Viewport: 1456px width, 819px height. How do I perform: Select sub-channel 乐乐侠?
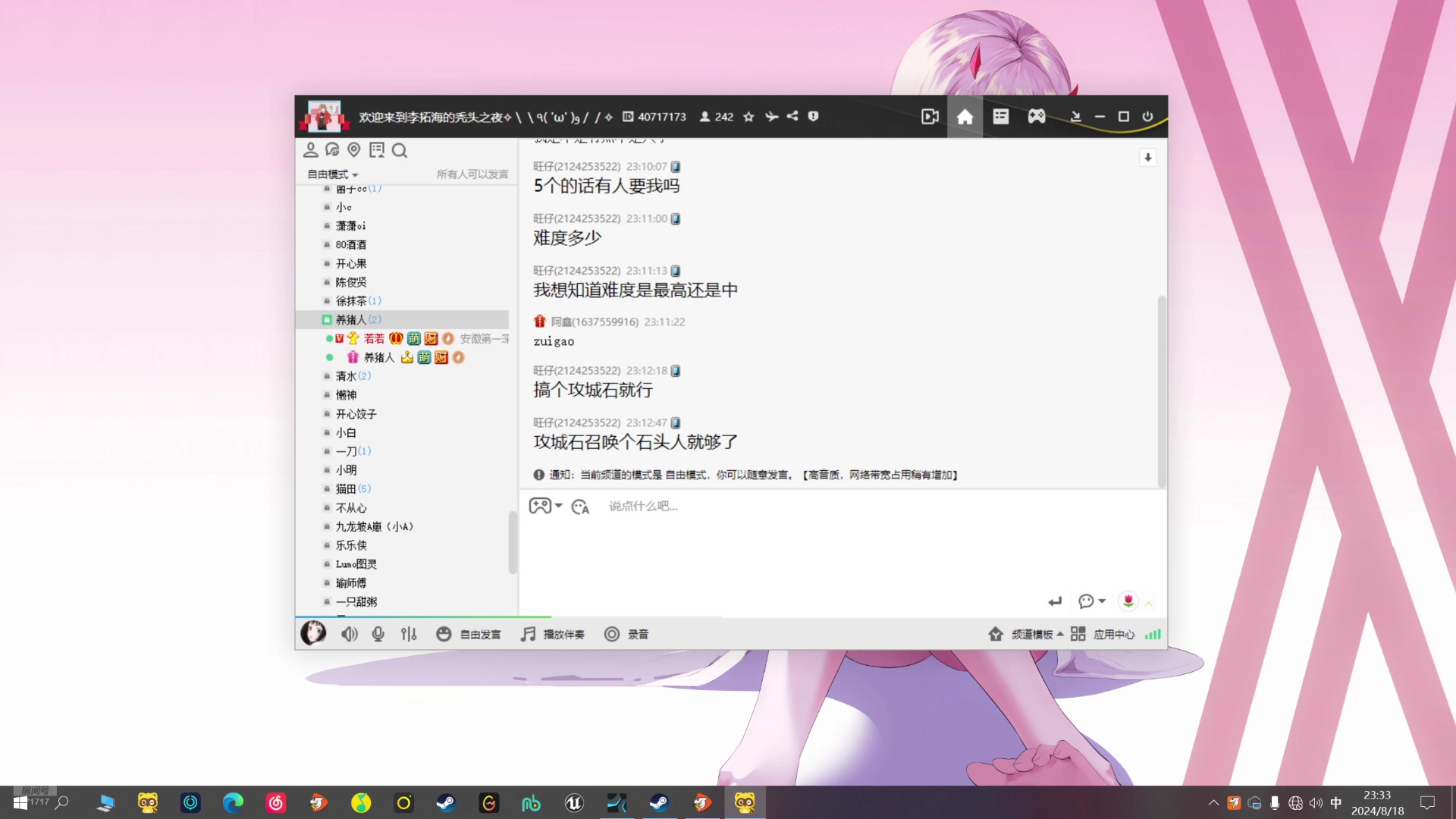(351, 545)
